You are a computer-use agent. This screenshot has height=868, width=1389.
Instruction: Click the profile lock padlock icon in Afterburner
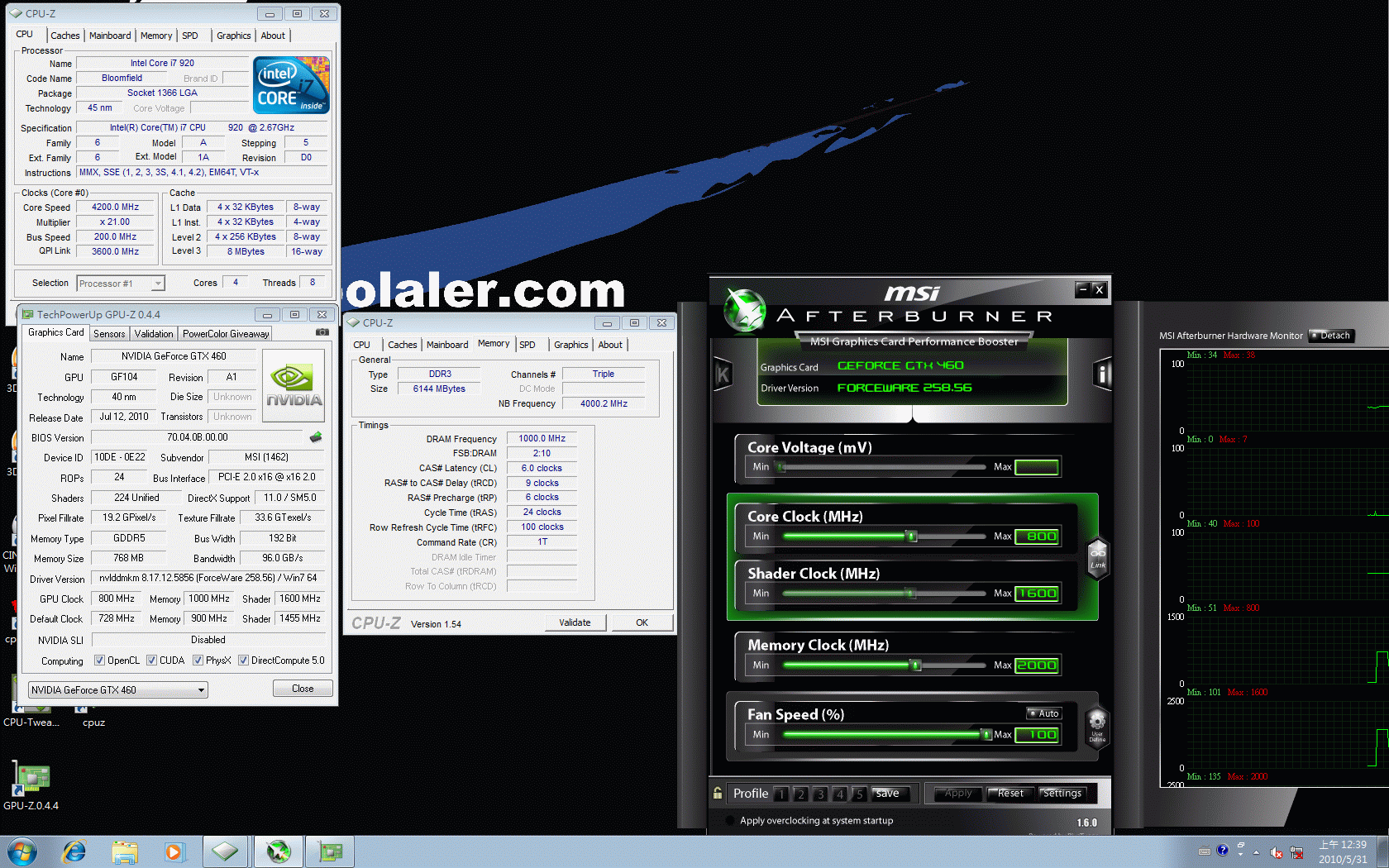(718, 793)
